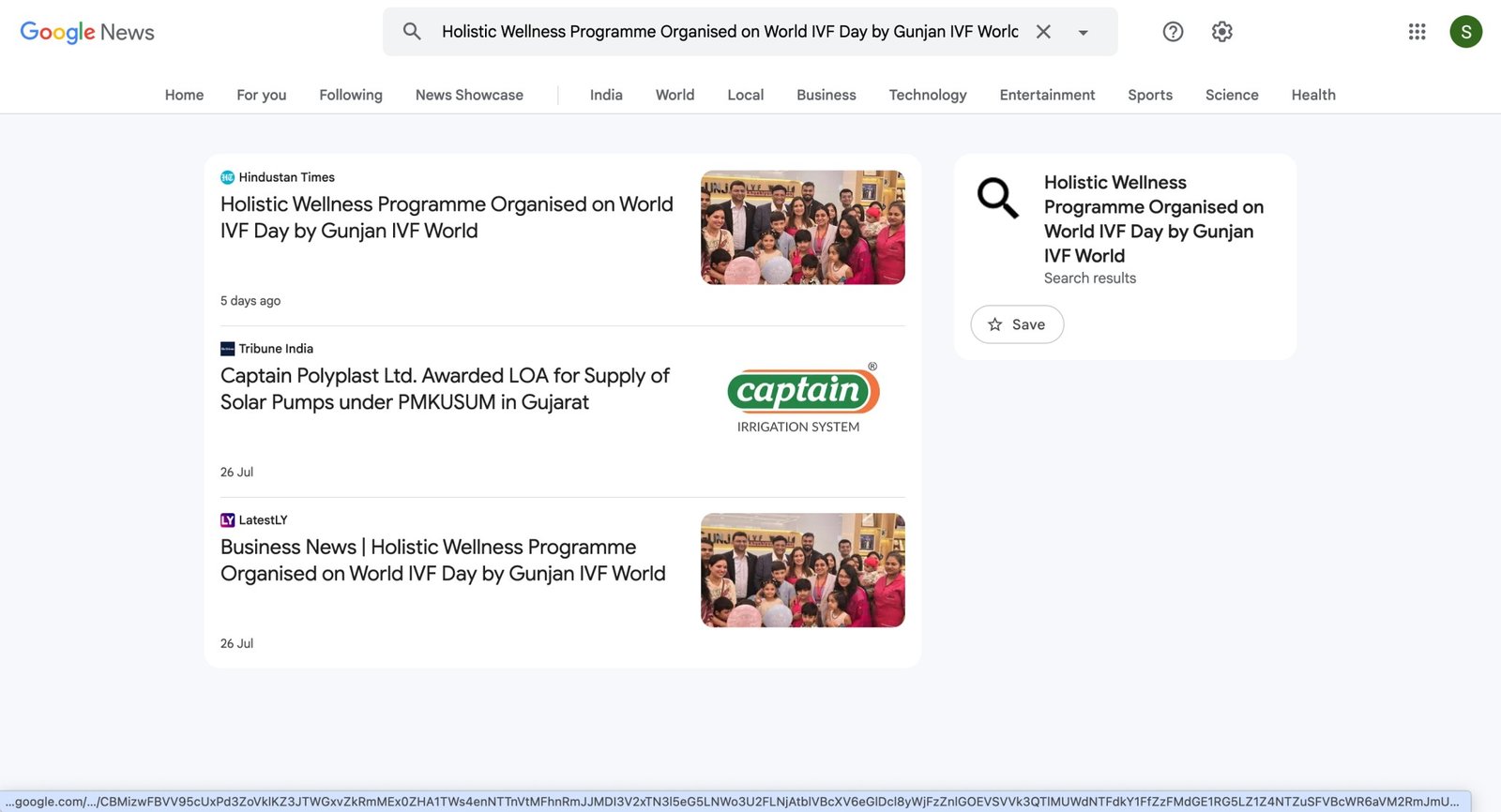Click the search results panel title text
Screen dimensions: 1501x812
click(1154, 218)
